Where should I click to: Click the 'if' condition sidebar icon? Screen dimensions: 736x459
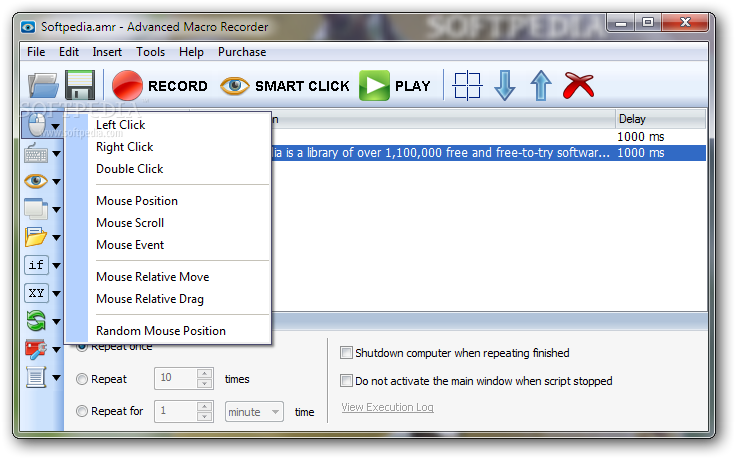click(36, 265)
